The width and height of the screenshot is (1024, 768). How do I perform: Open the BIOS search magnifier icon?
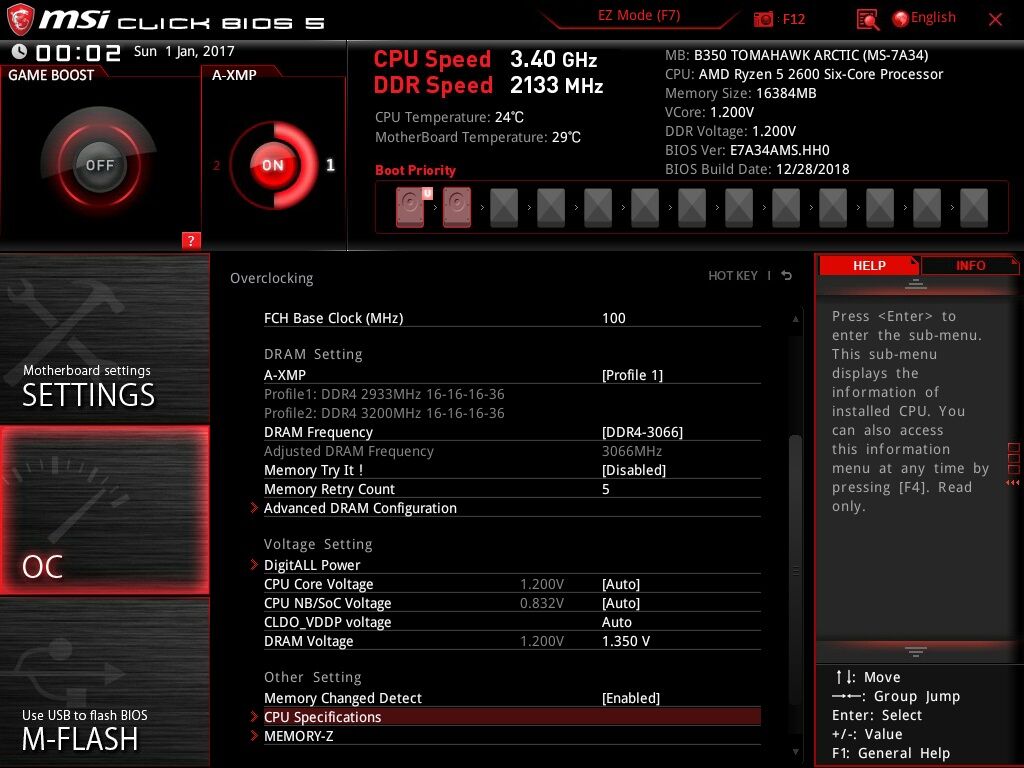[867, 20]
